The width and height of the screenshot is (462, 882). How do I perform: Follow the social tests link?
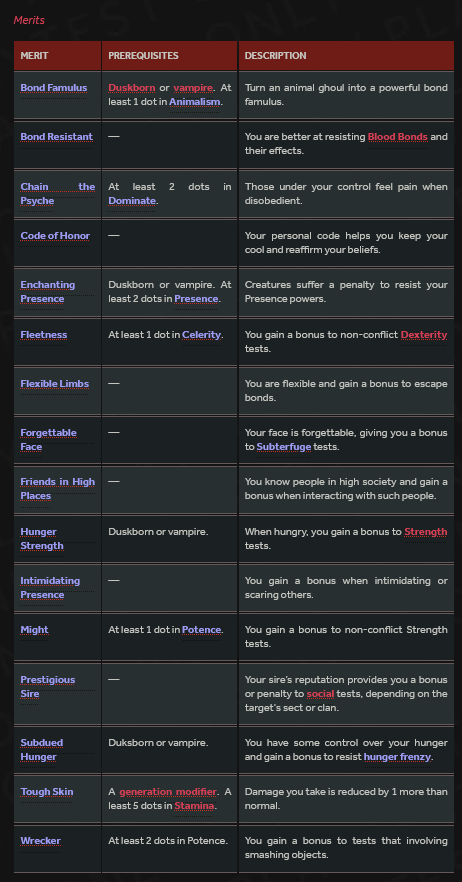(320, 694)
